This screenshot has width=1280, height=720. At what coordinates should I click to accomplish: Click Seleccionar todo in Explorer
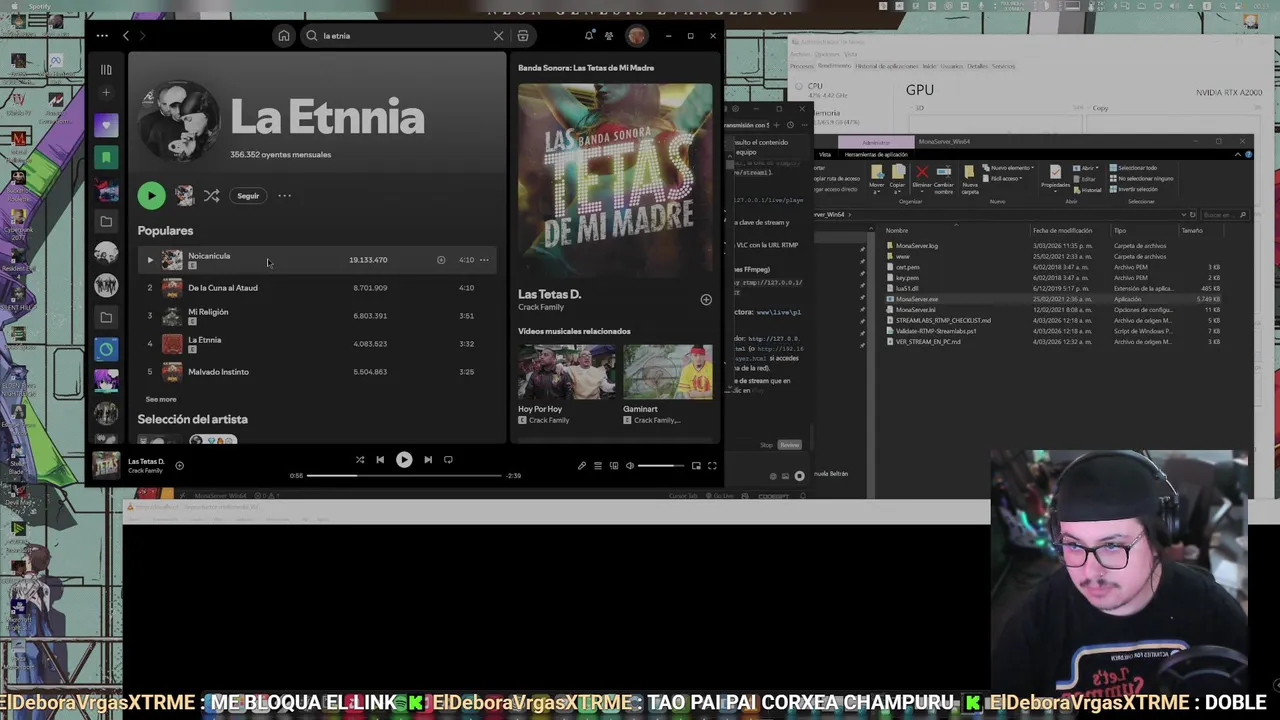tap(1134, 168)
